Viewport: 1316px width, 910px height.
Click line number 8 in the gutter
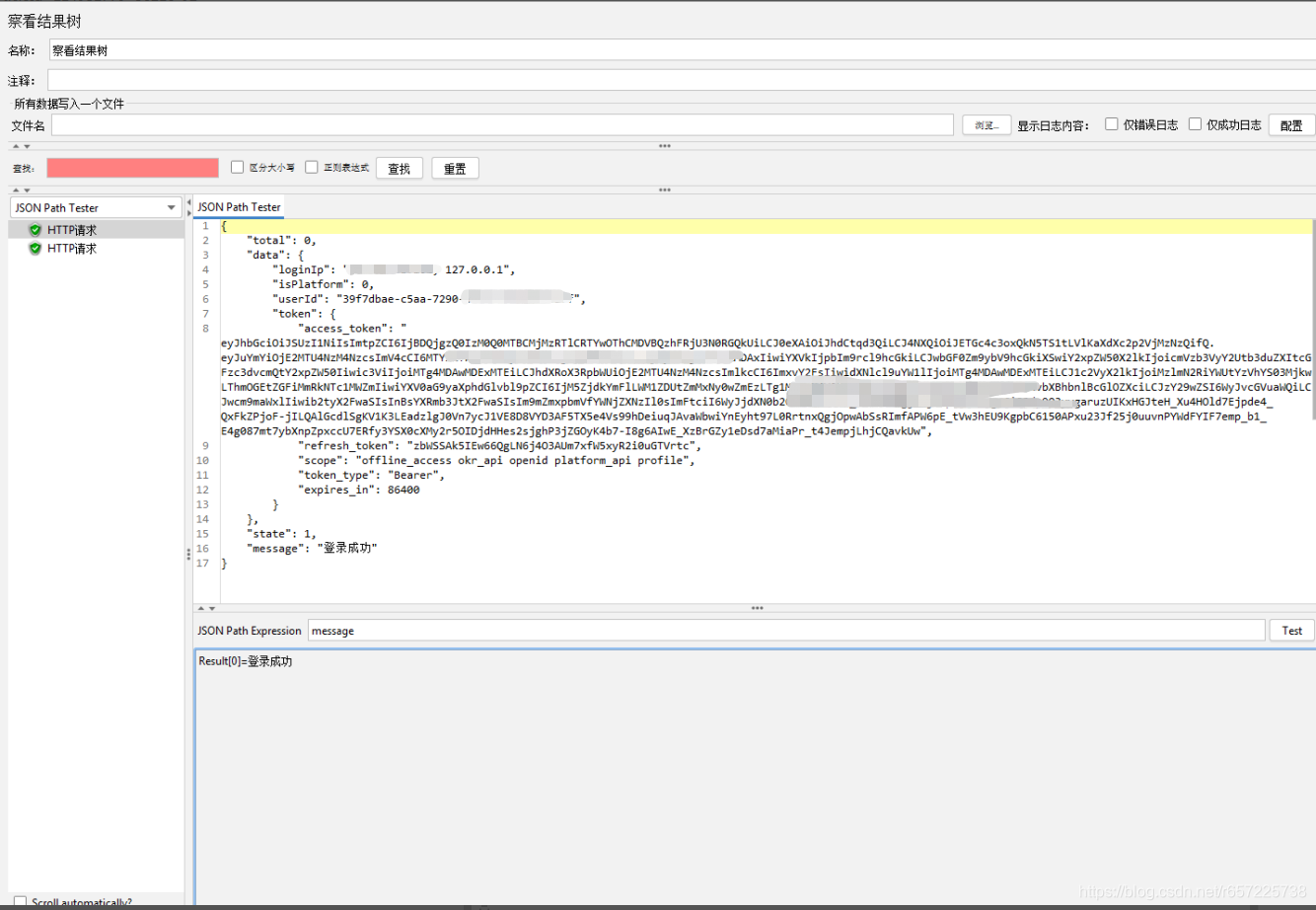pyautogui.click(x=205, y=329)
